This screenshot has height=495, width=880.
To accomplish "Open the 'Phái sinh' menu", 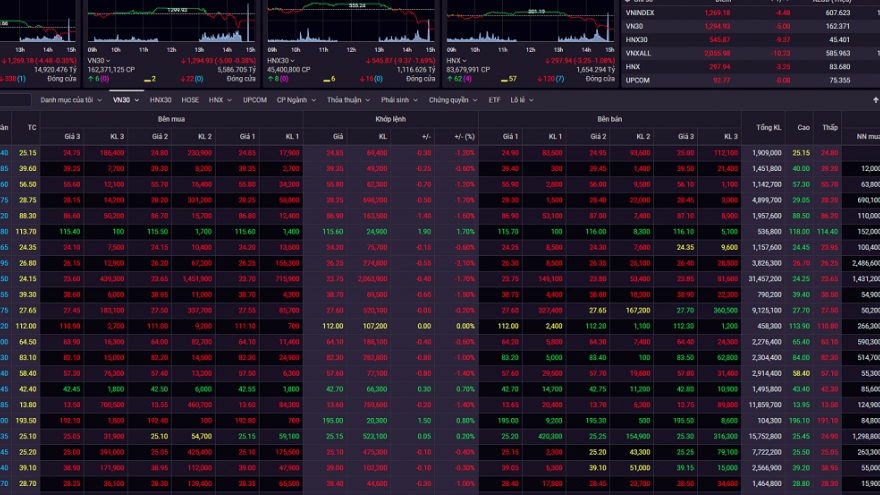I will tap(399, 100).
